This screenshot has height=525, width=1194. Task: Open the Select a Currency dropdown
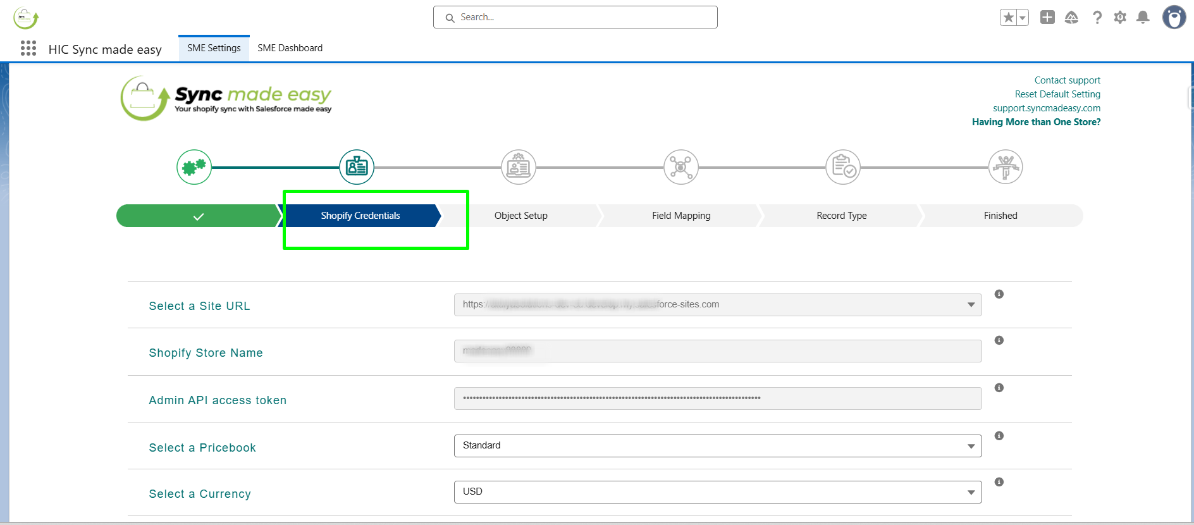point(717,492)
